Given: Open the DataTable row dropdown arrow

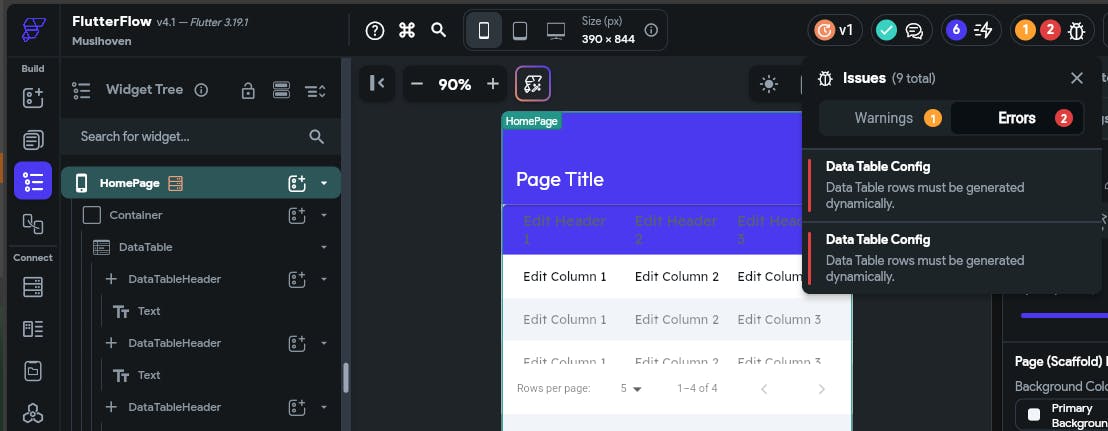Looking at the screenshot, I should [324, 247].
